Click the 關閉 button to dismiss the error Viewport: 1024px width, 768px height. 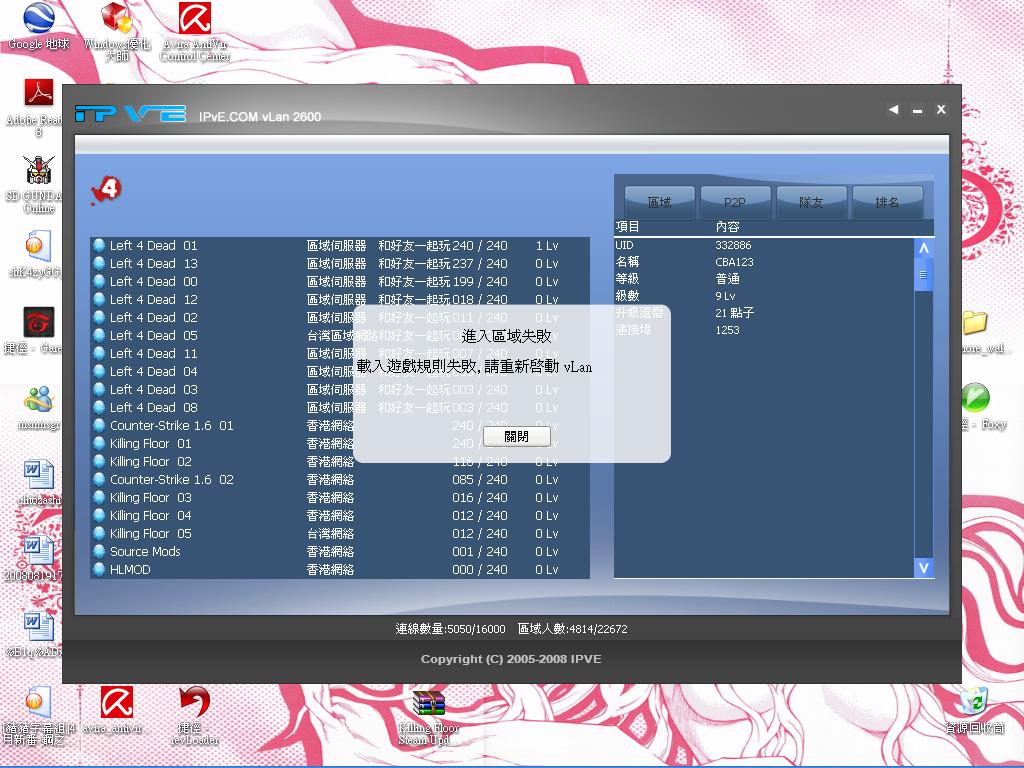pyautogui.click(x=516, y=436)
